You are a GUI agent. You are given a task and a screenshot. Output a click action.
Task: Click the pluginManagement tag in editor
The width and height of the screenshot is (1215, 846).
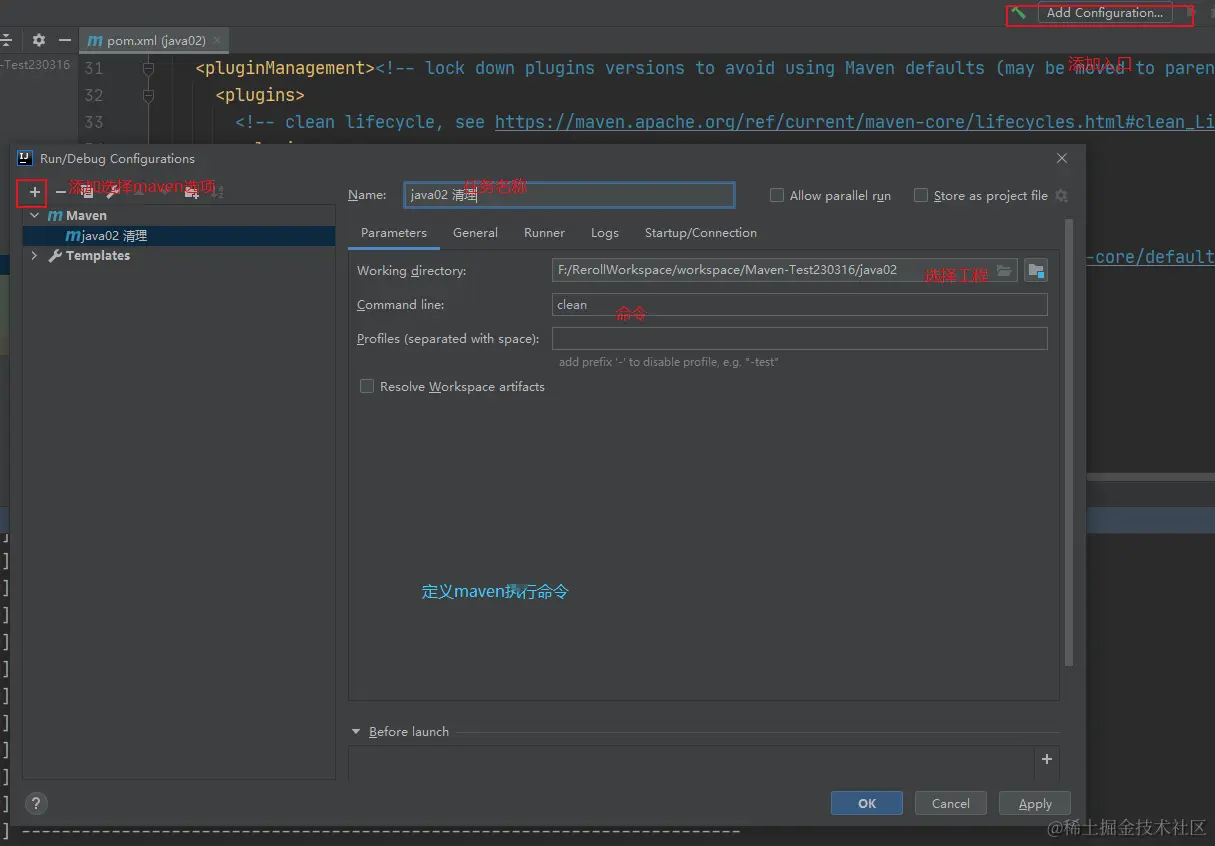pyautogui.click(x=285, y=68)
